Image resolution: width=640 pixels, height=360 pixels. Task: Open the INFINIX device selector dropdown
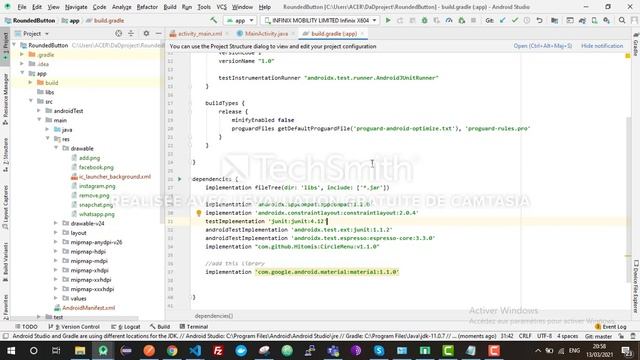(320, 20)
